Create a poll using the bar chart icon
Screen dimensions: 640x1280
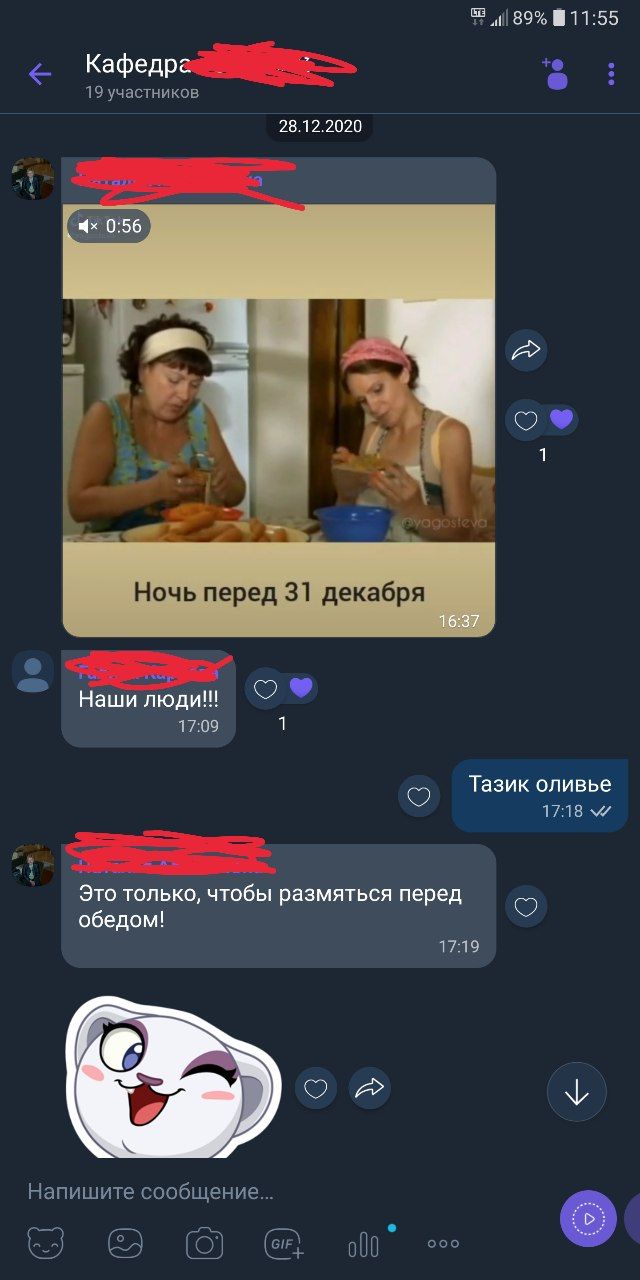point(364,1244)
